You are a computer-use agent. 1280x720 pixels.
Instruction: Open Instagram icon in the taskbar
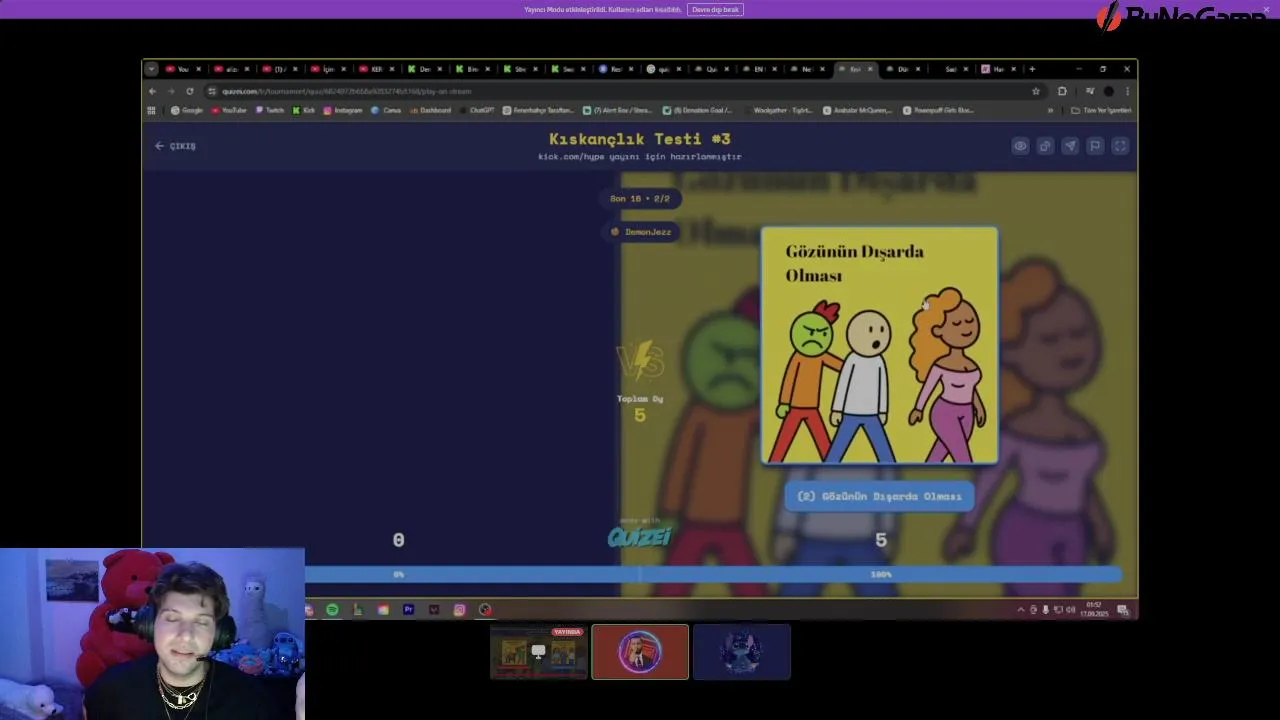pyautogui.click(x=459, y=610)
